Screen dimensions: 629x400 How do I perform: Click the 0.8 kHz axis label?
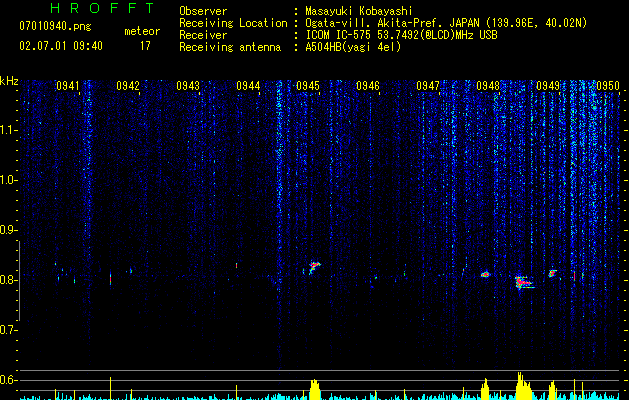click(8, 280)
